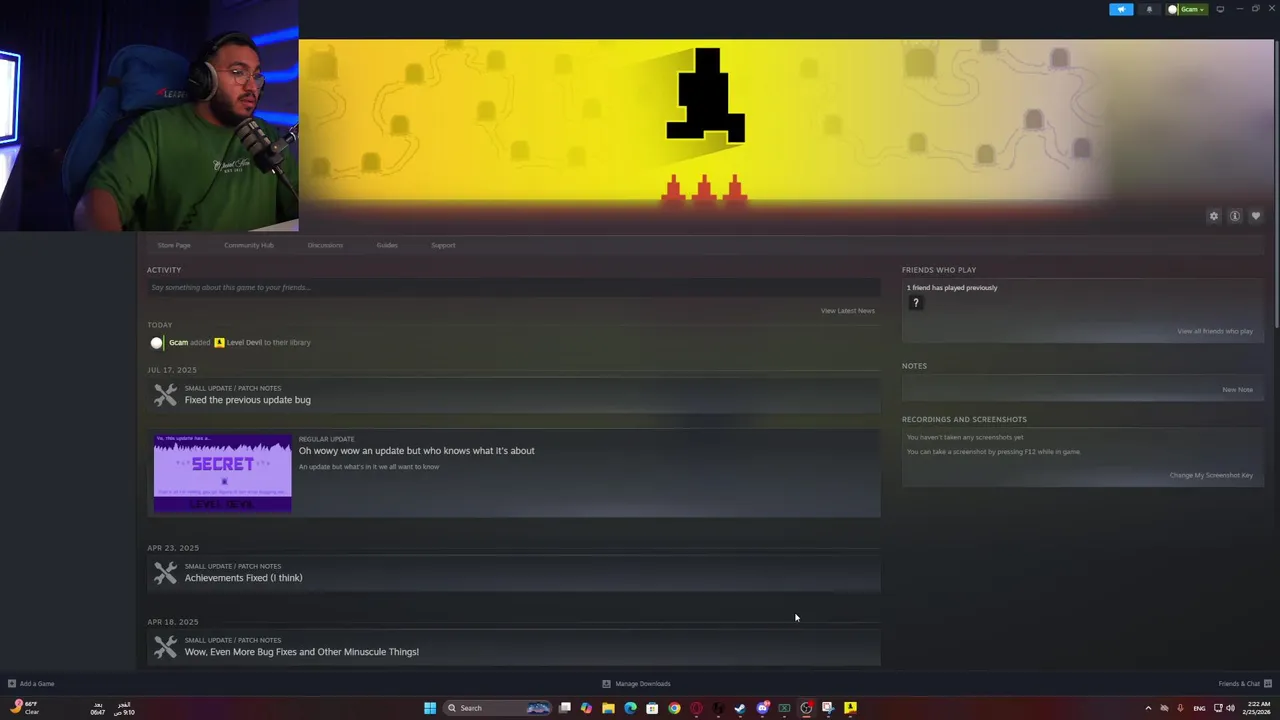Screen dimensions: 1280x720
Task: Click wrench icon beside Jul 17 patch note
Action: pyautogui.click(x=165, y=395)
